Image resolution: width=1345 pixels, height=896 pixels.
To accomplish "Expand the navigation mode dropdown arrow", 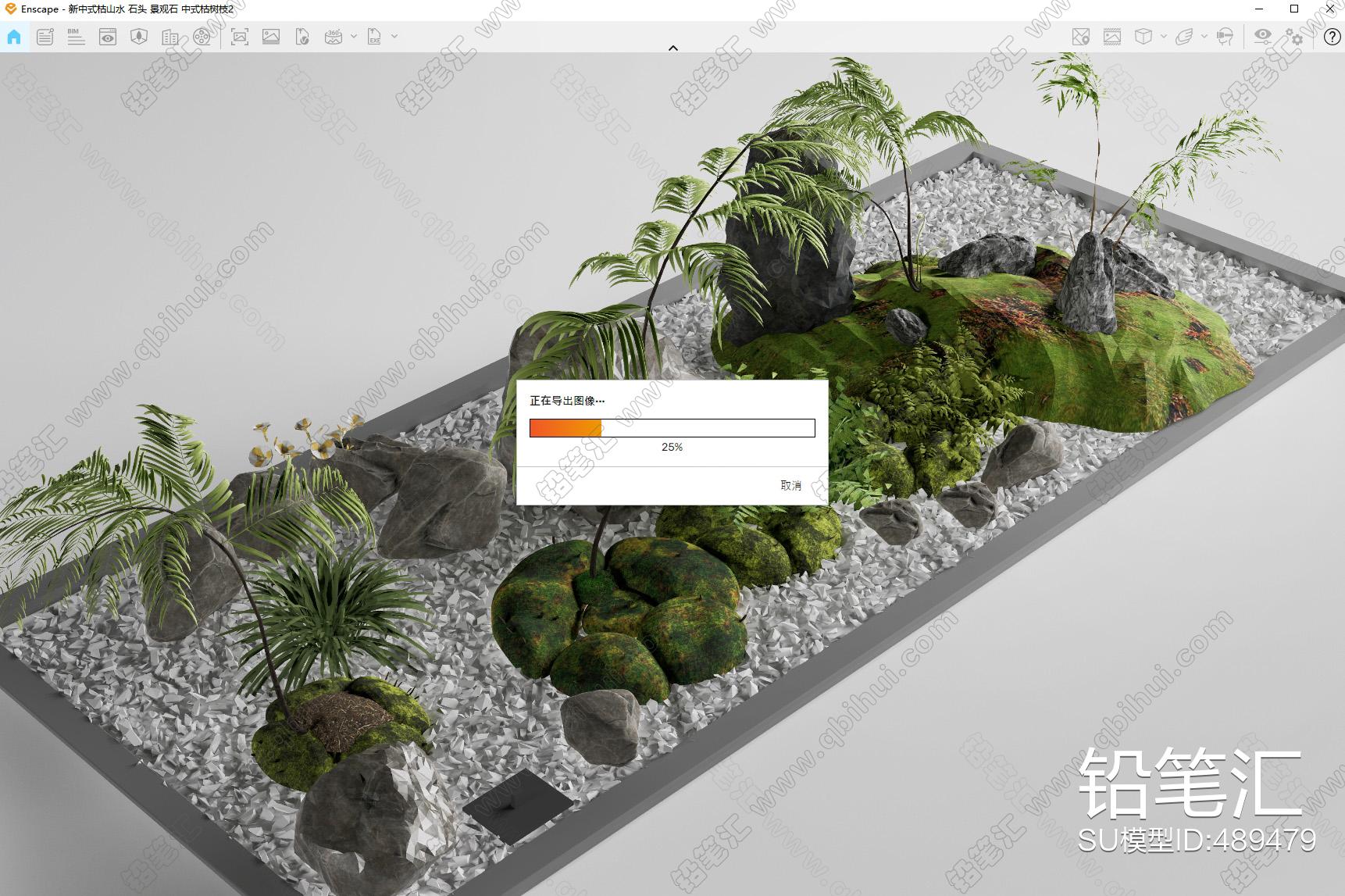I will 1204,37.
